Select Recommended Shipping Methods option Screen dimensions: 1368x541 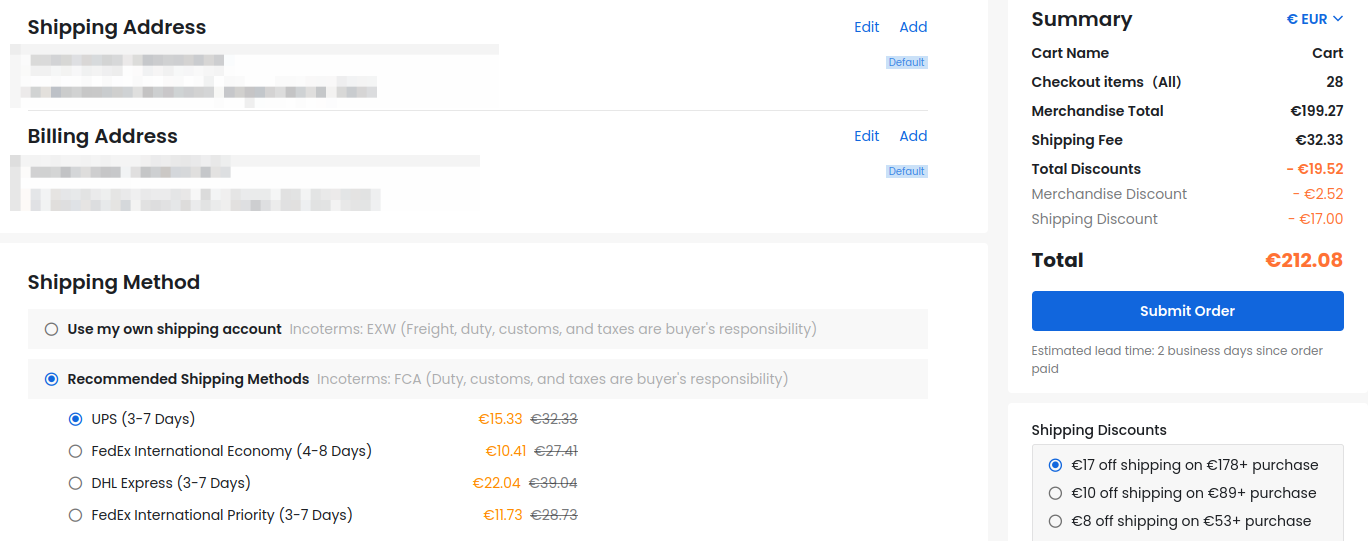(52, 379)
